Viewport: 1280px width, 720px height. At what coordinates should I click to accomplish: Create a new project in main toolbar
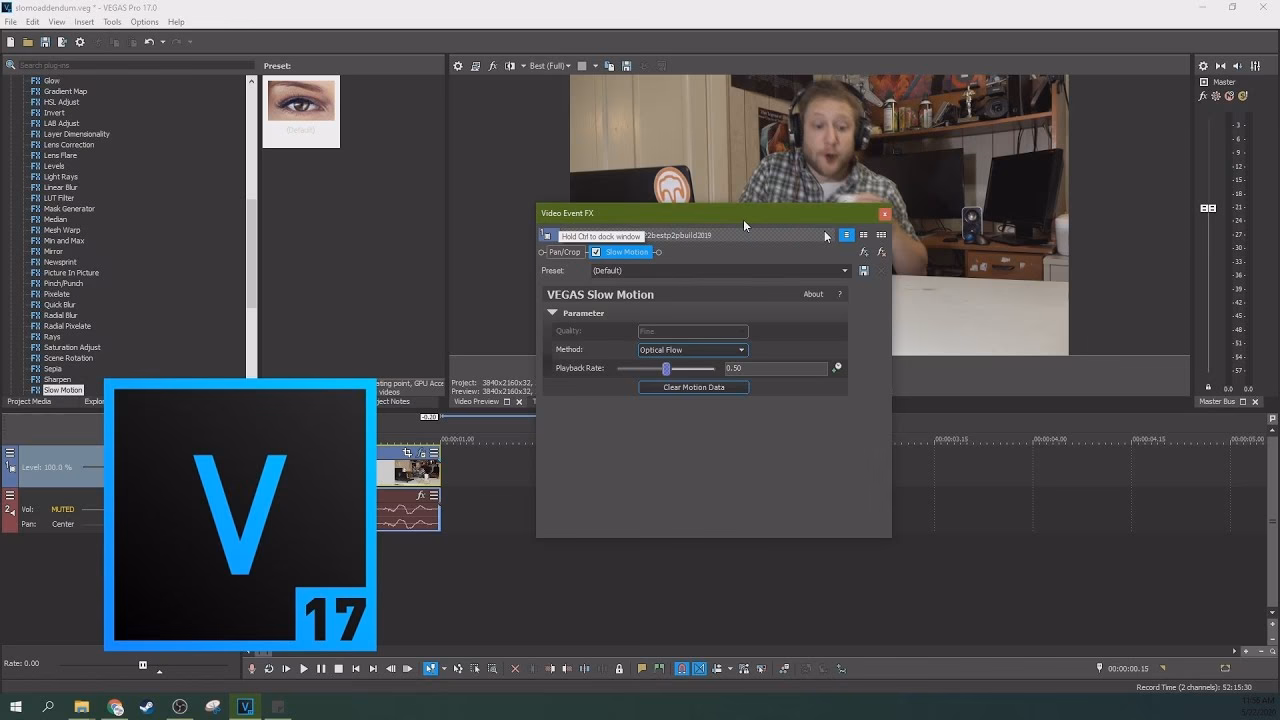11,42
